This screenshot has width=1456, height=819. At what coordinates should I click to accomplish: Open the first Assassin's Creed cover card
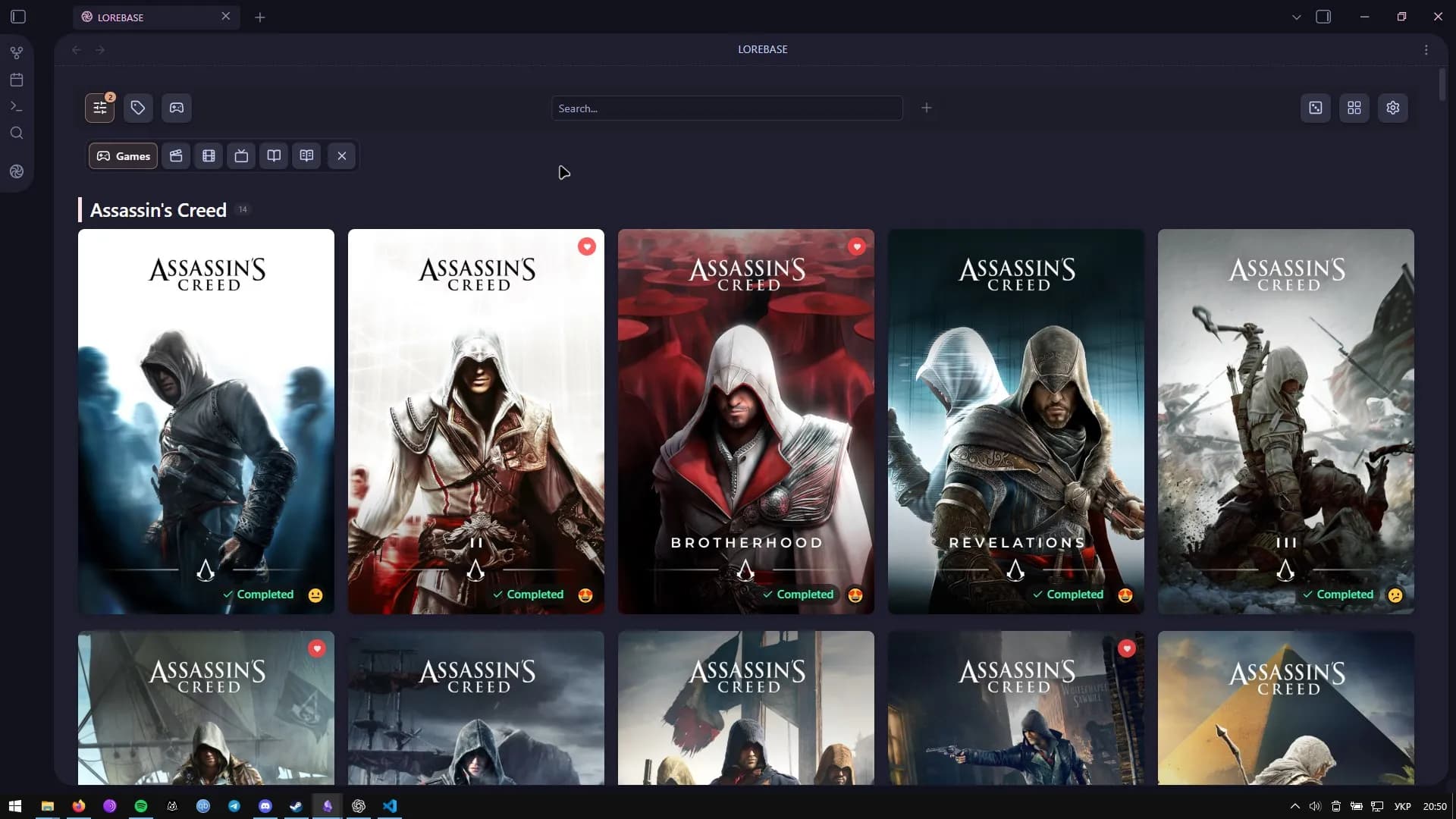pos(206,422)
